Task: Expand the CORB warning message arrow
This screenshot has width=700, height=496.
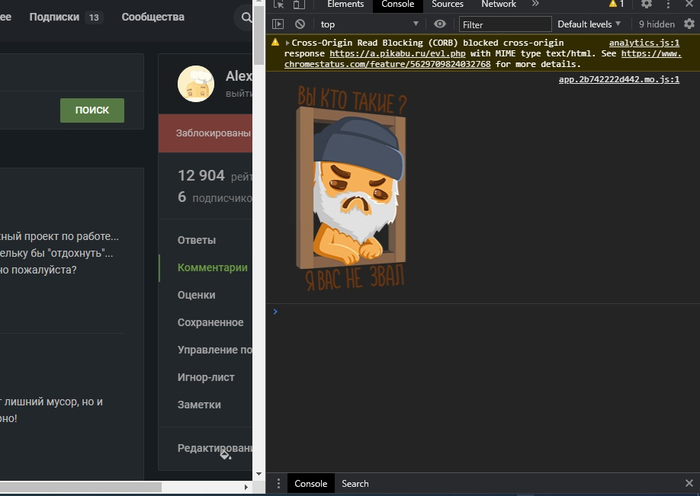Action: pos(288,44)
